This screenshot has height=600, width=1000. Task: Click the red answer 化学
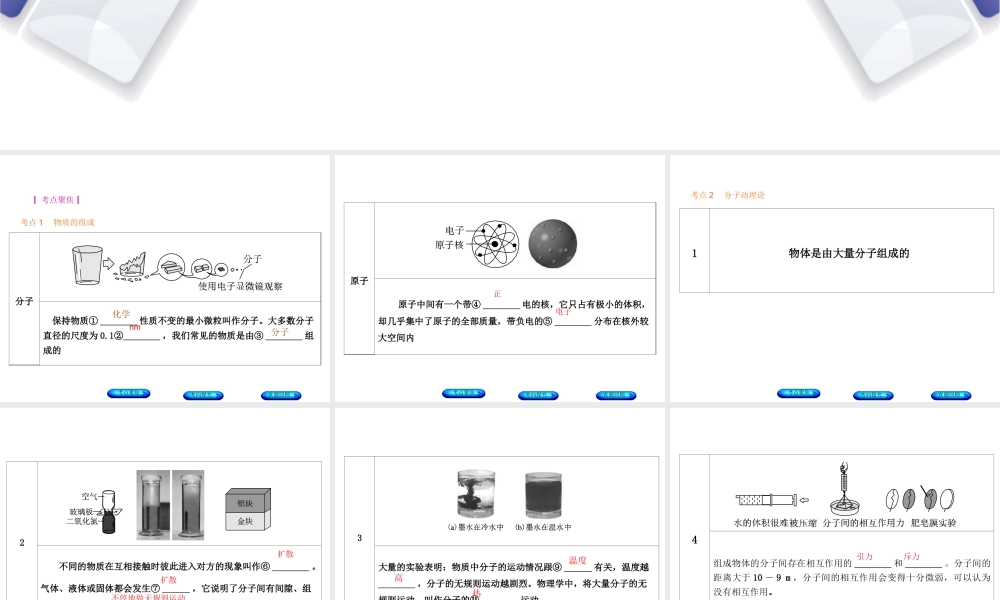pos(121,314)
